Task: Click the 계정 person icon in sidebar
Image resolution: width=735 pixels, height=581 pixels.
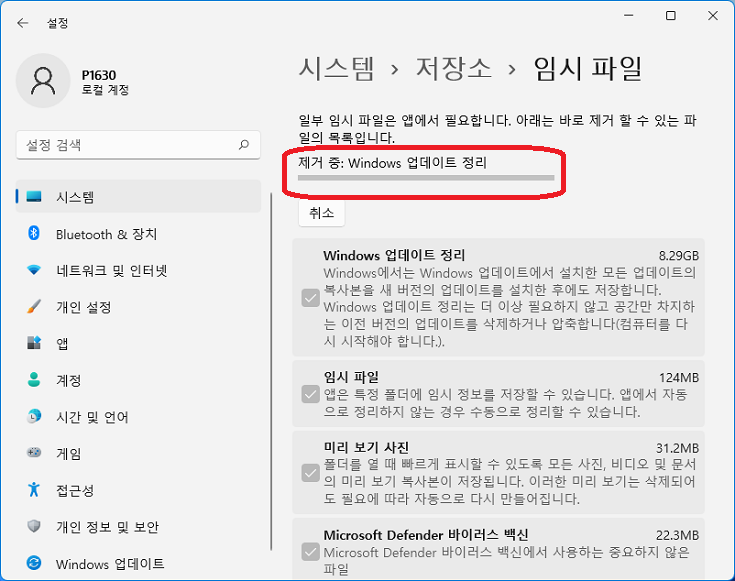Action: point(34,379)
